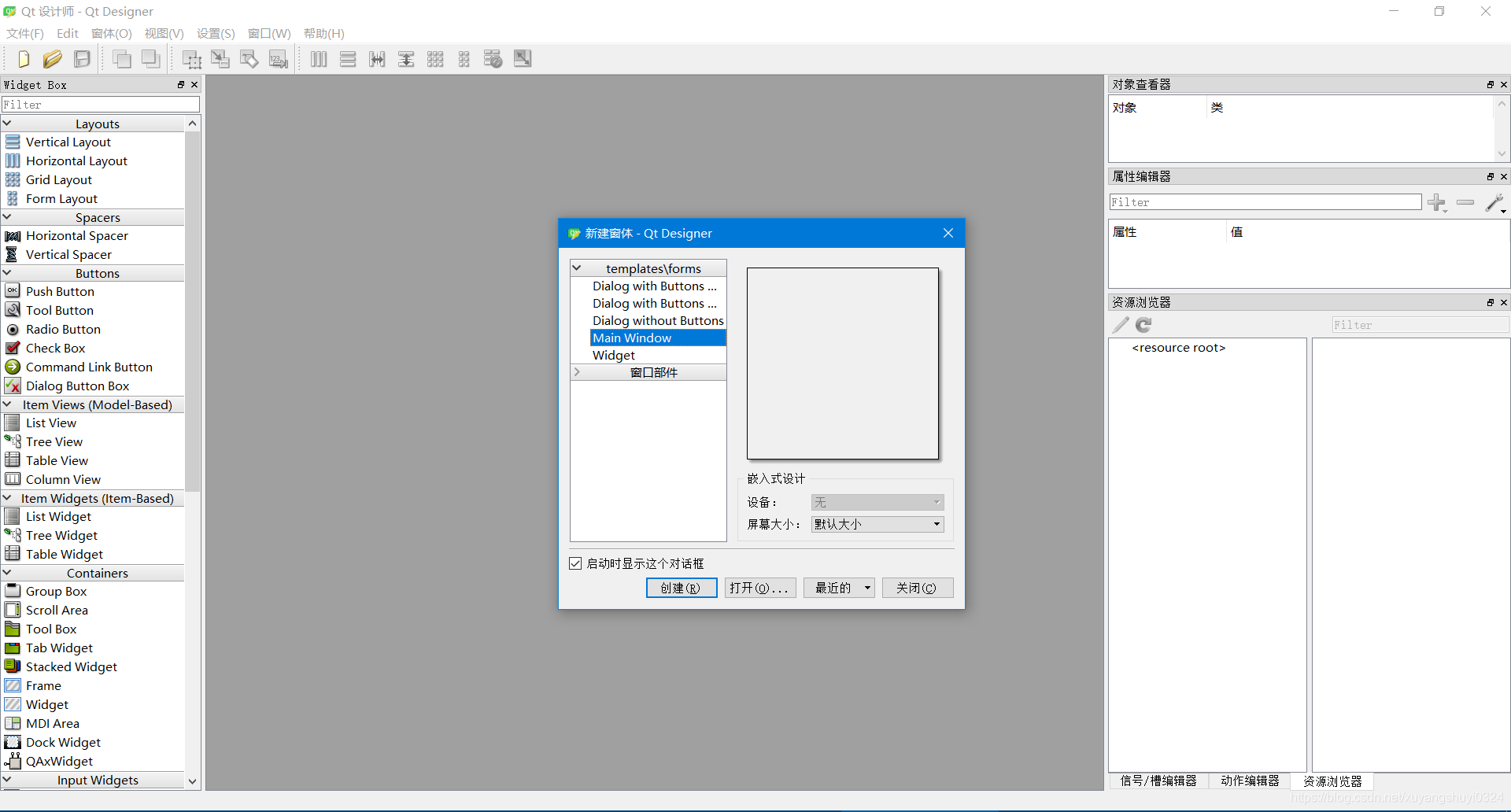1511x812 pixels.
Task: Click the Lay Out in a Grid icon
Action: (435, 59)
